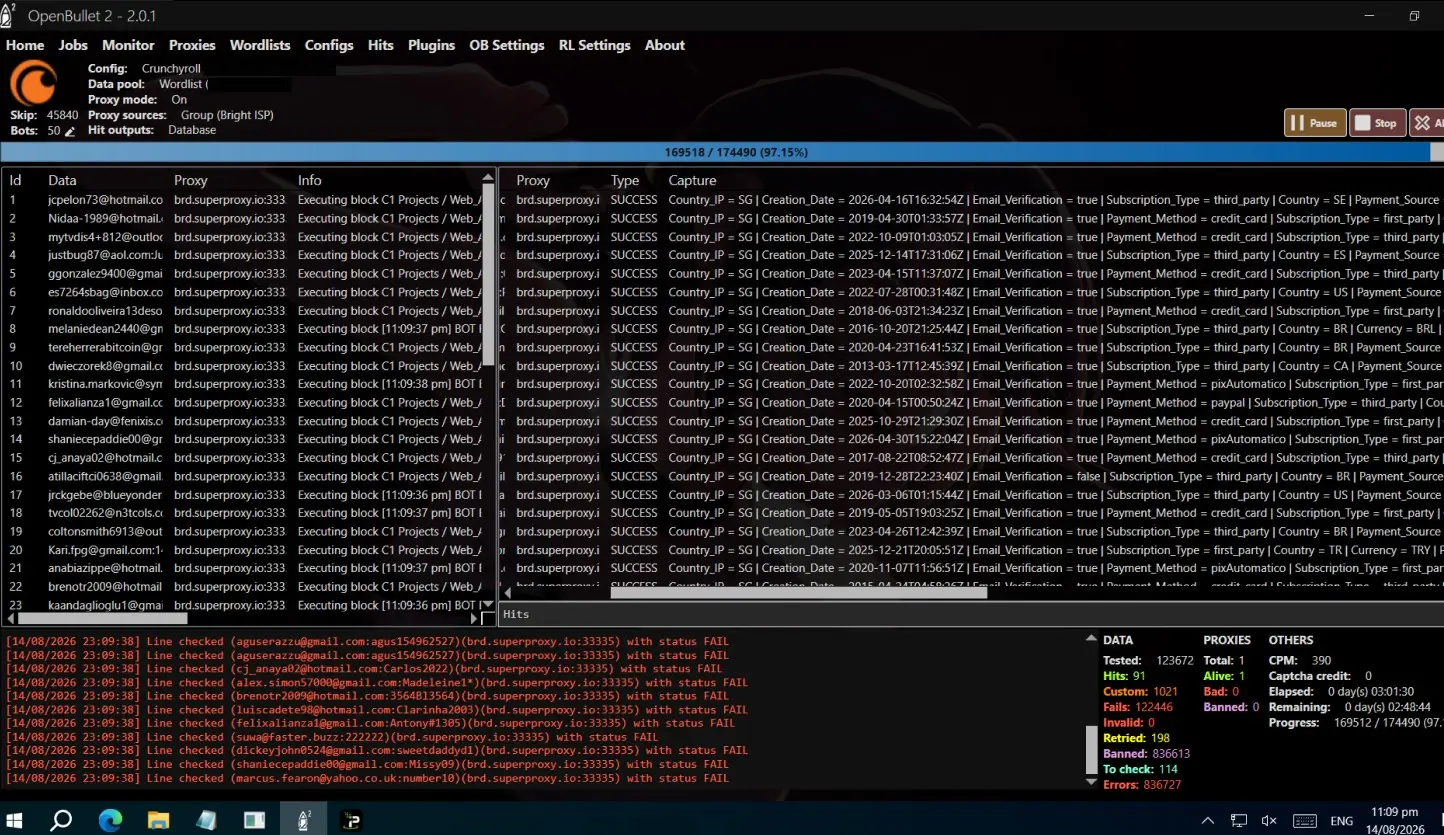Click the "Custom: 1021" statistic
This screenshot has width=1444, height=835.
click(x=1140, y=691)
